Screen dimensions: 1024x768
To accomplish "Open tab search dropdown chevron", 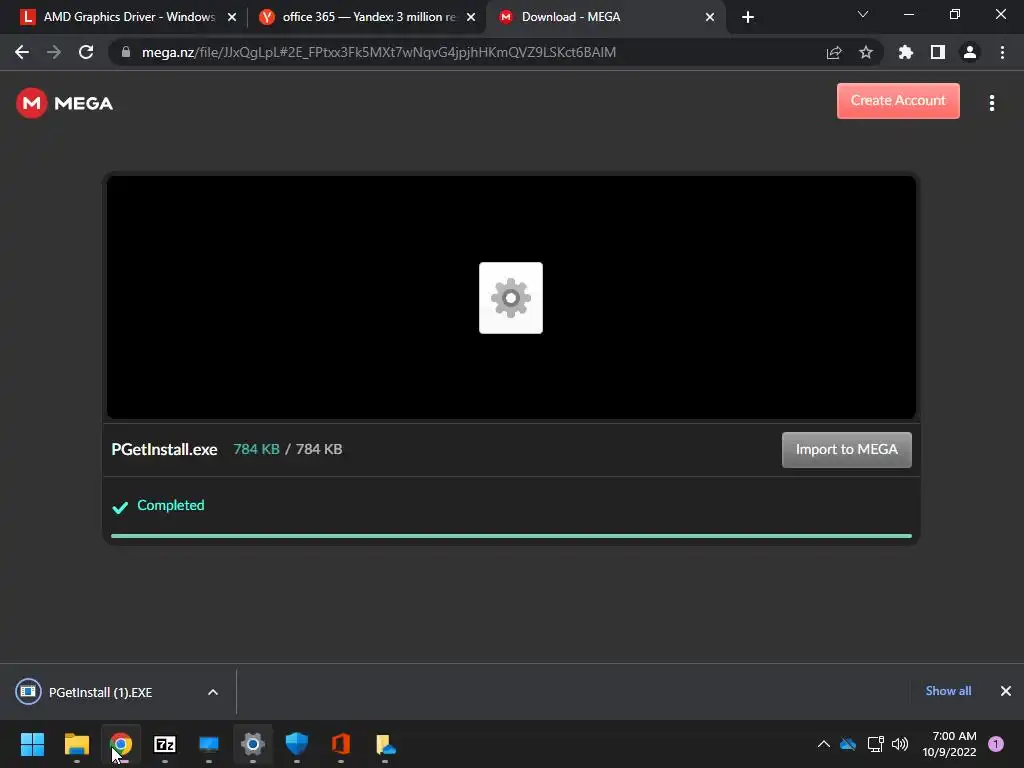I will pyautogui.click(x=863, y=14).
